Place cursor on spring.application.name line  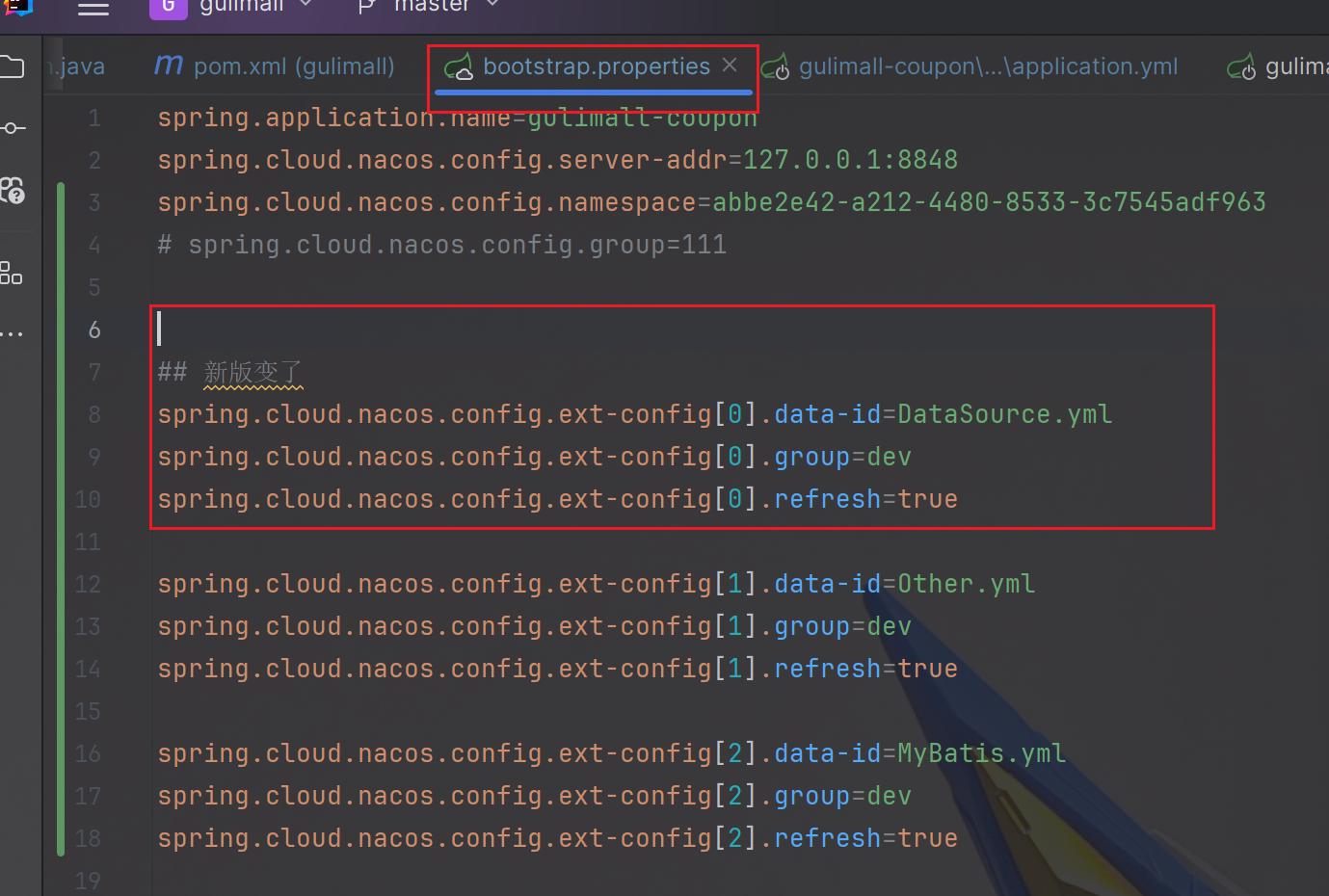pyautogui.click(x=457, y=118)
